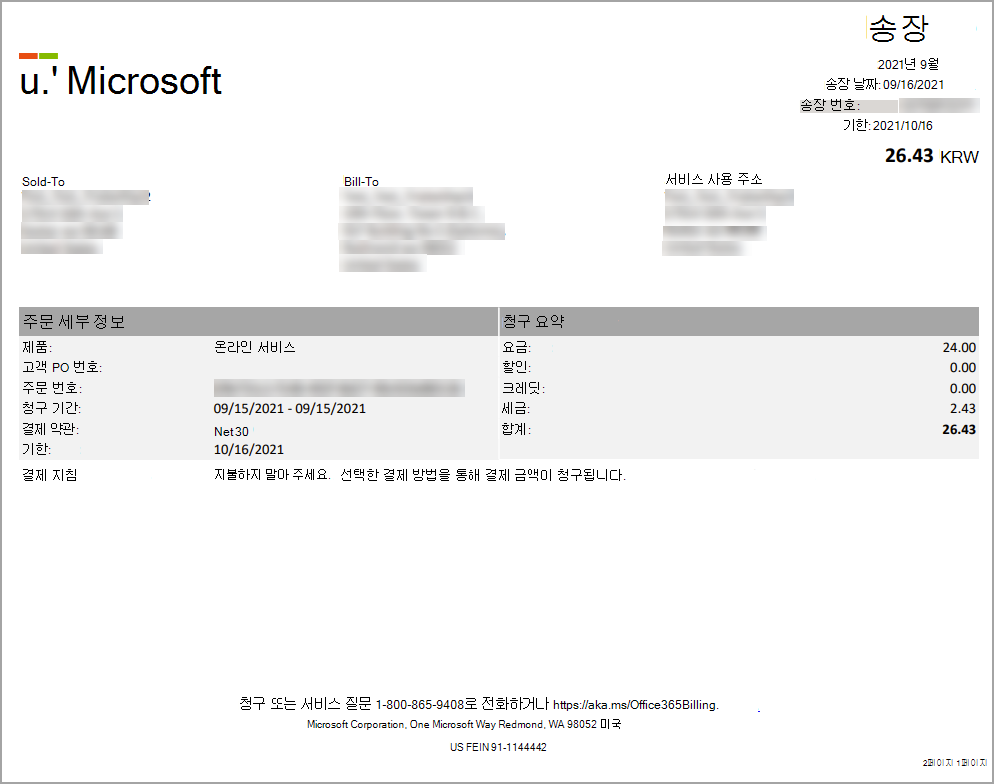
Task: Click the charges amount 24.00
Action: (959, 347)
